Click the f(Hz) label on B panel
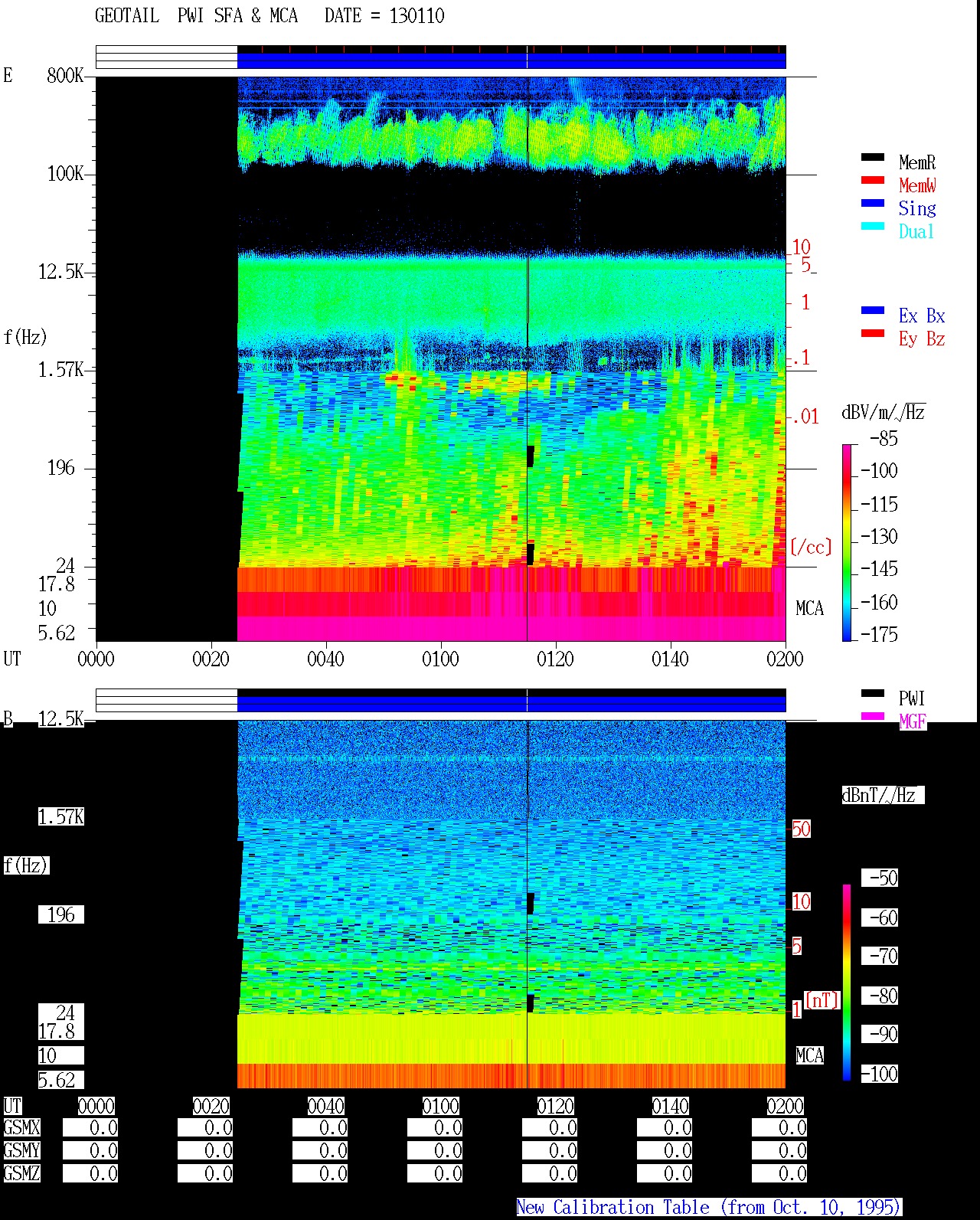Image resolution: width=980 pixels, height=1220 pixels. (25, 865)
